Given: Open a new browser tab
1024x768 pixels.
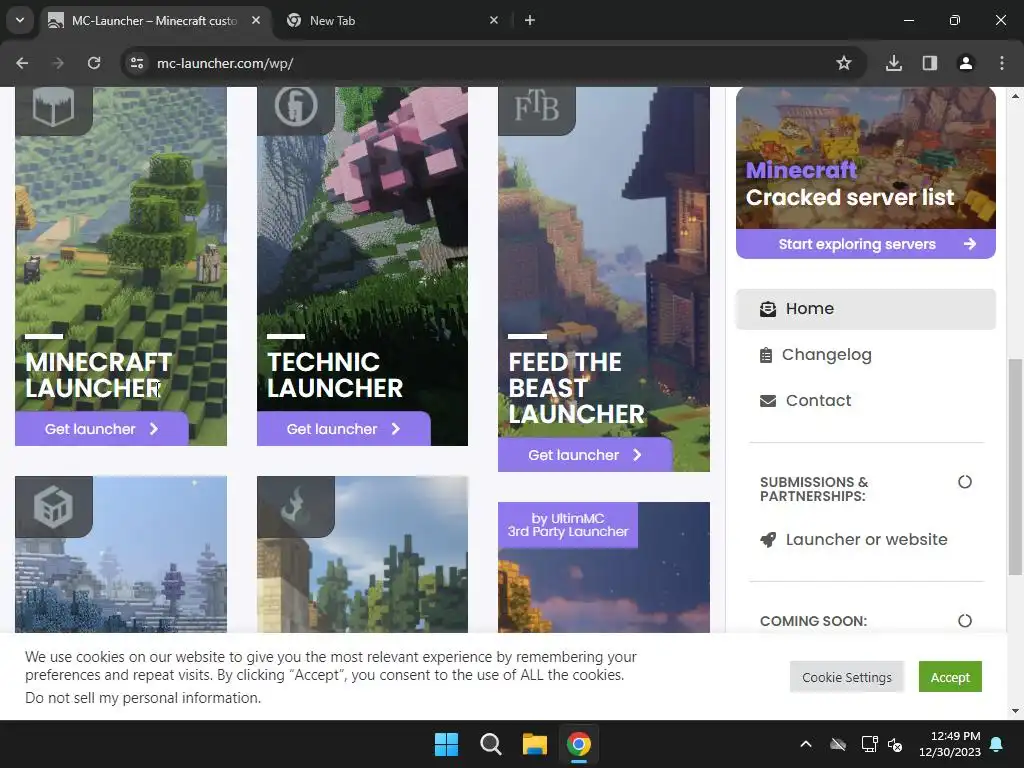Looking at the screenshot, I should point(530,20).
